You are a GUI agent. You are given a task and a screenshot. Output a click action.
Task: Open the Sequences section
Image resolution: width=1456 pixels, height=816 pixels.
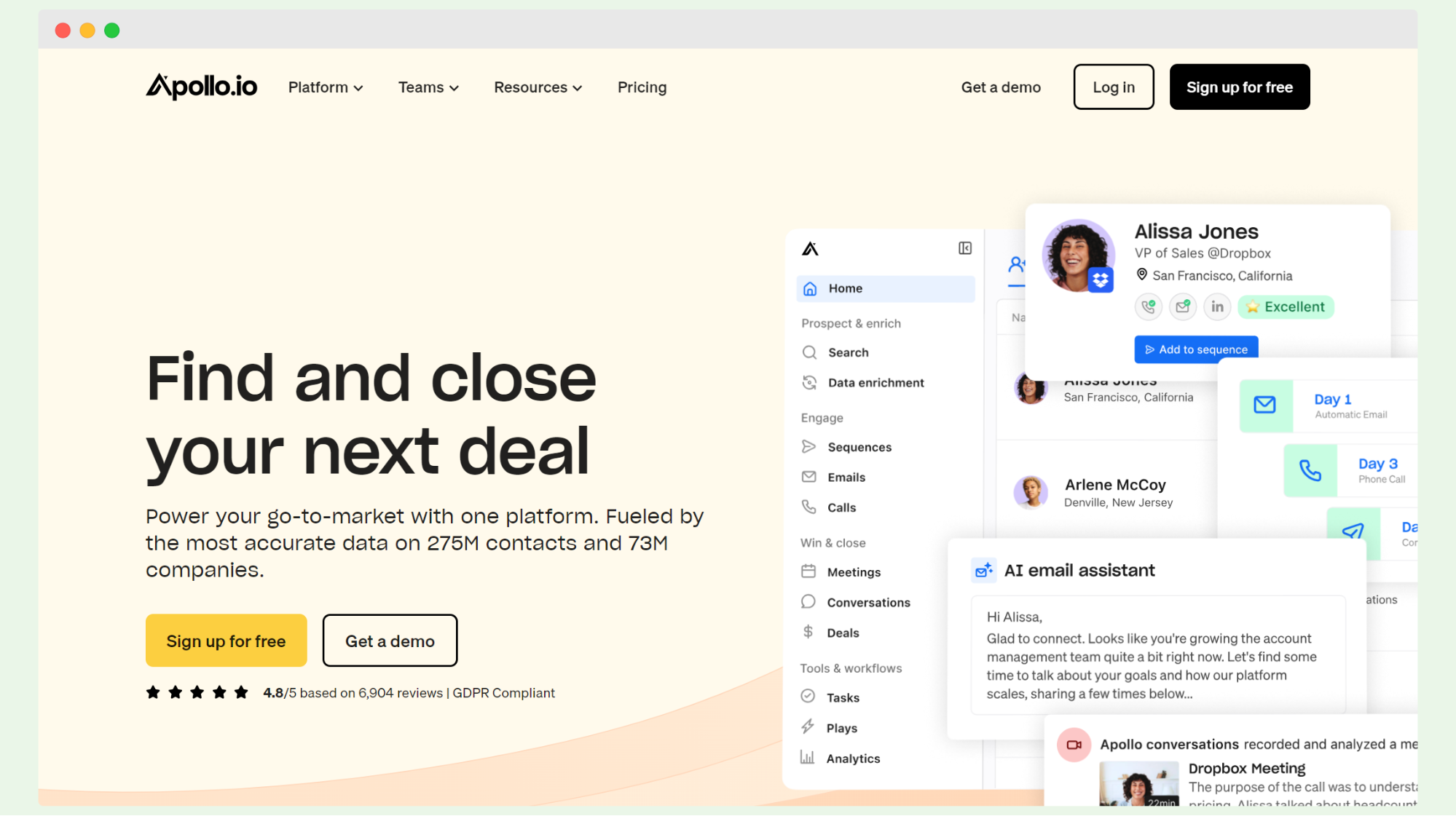coord(810,446)
